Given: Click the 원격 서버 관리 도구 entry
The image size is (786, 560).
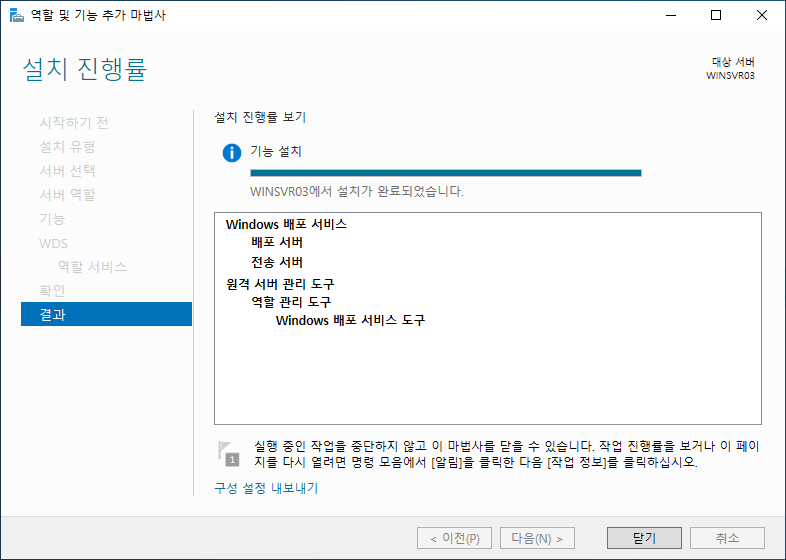Looking at the screenshot, I should 280,284.
